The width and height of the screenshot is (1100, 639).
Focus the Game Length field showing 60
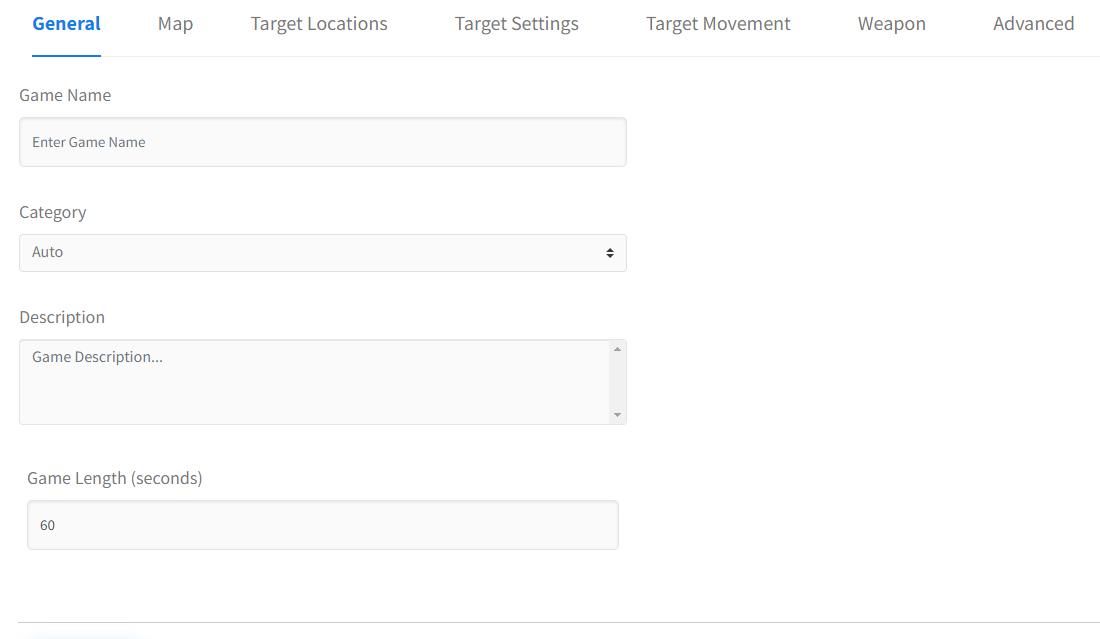(322, 525)
